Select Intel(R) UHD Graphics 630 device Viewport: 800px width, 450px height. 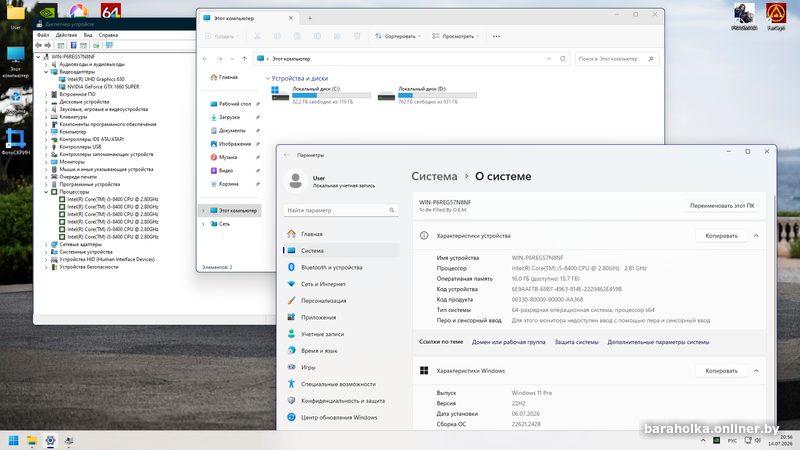tap(95, 79)
